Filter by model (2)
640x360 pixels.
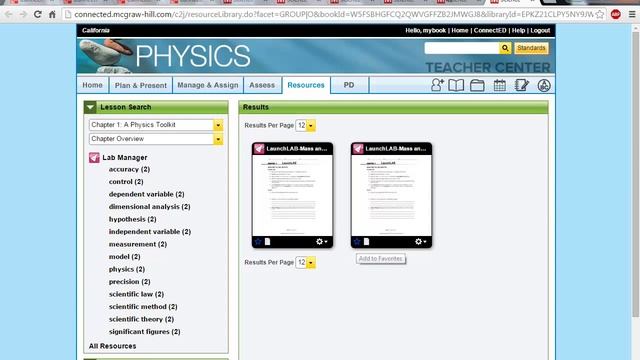coord(124,257)
